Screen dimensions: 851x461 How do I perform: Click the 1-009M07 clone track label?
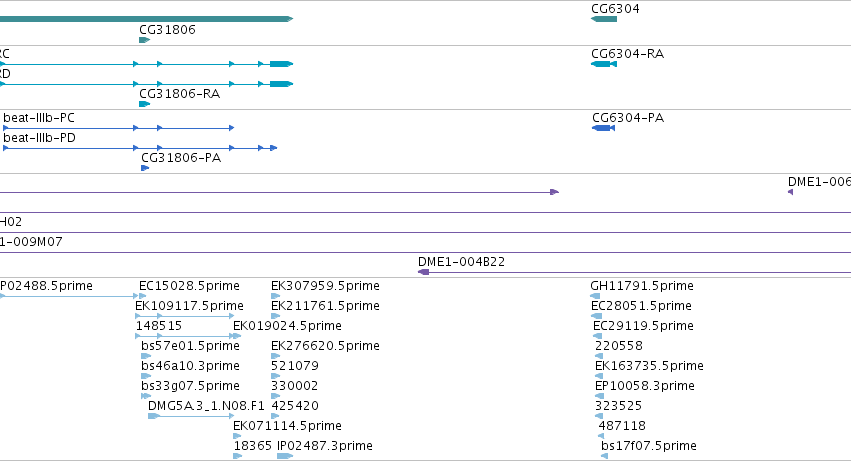tap(31, 242)
